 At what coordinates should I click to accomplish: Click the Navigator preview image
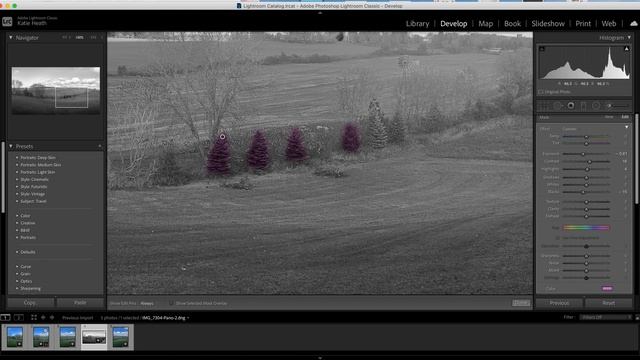click(x=56, y=90)
